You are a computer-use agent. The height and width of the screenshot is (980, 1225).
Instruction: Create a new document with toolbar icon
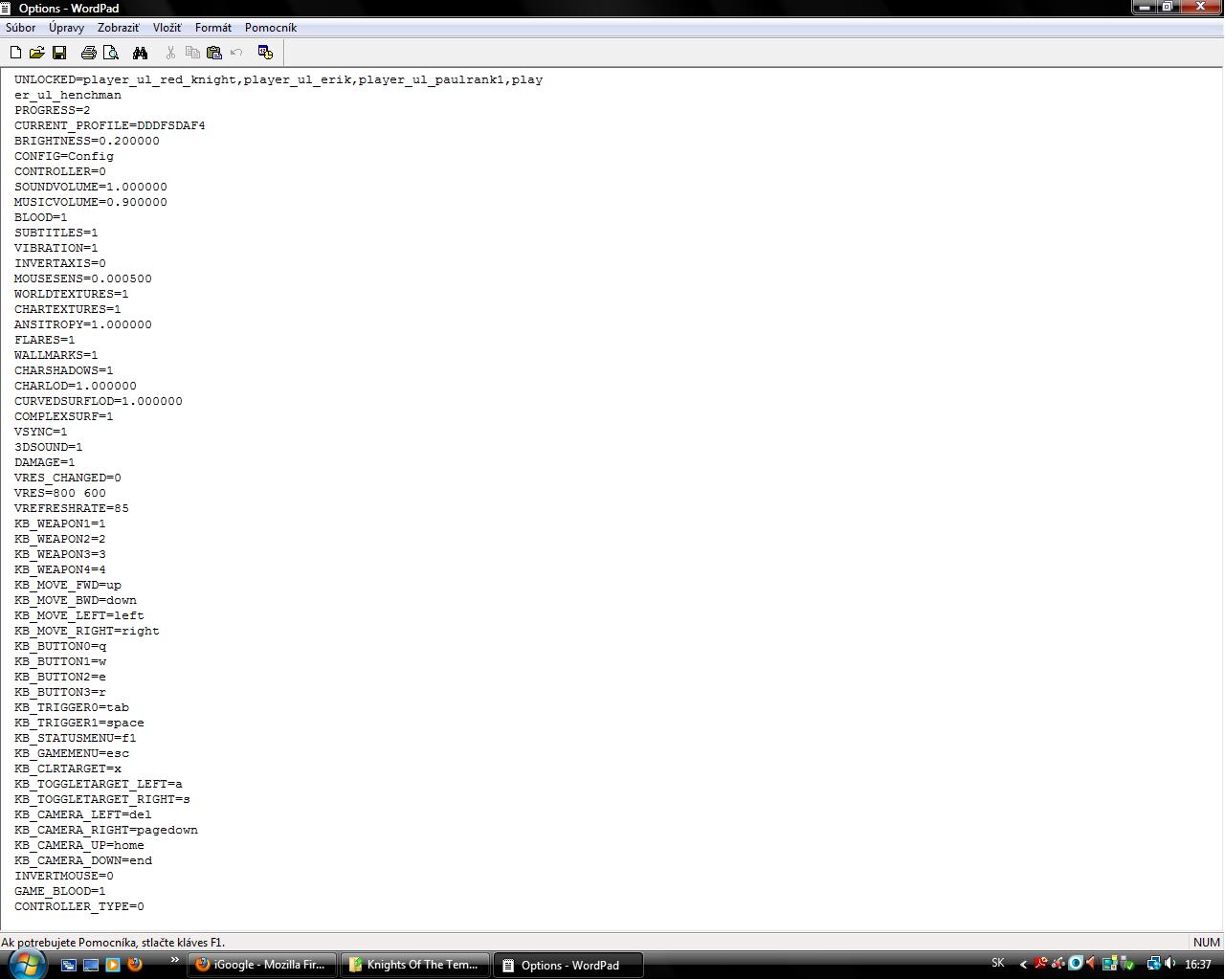click(x=16, y=53)
